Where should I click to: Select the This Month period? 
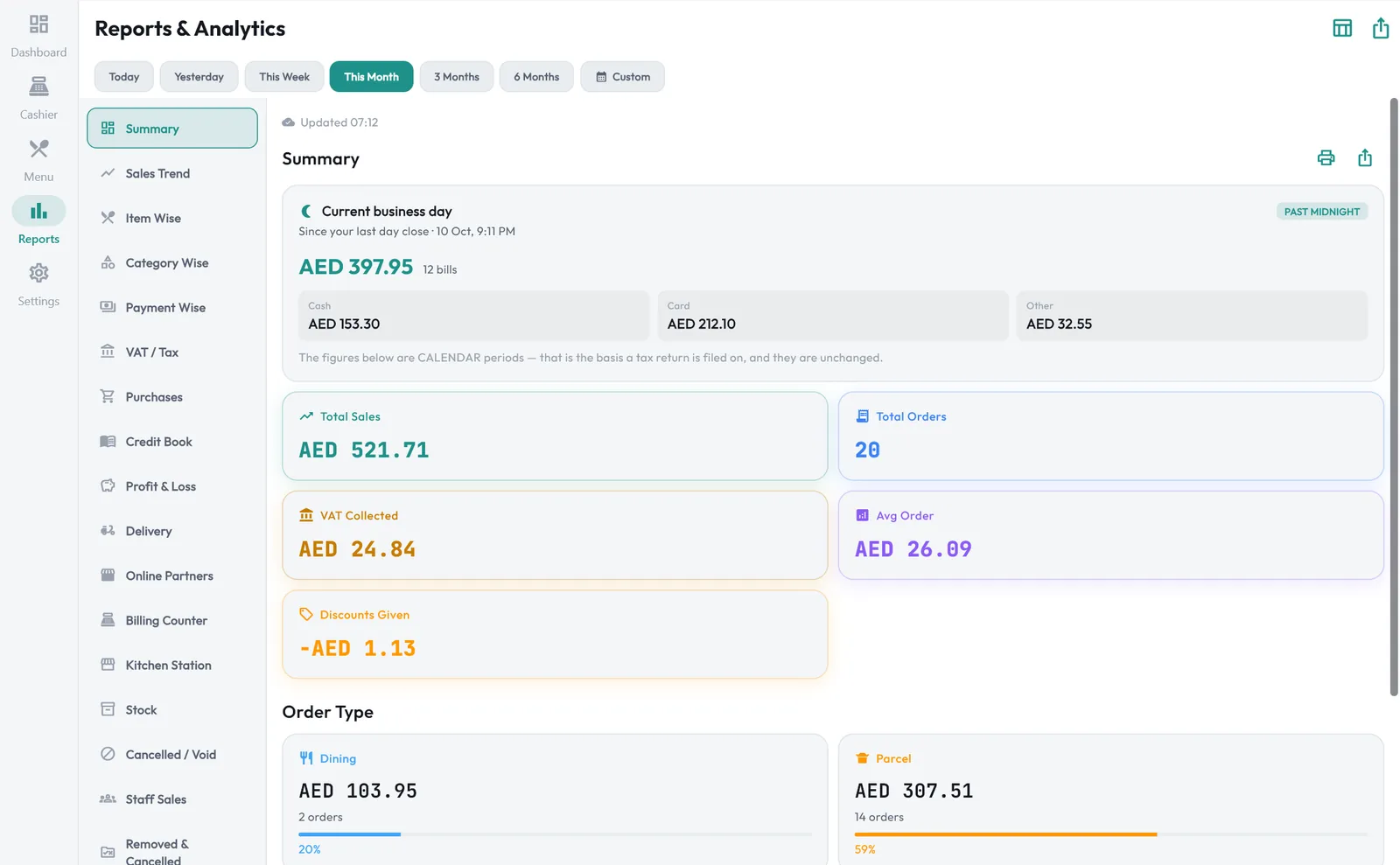[x=371, y=77]
